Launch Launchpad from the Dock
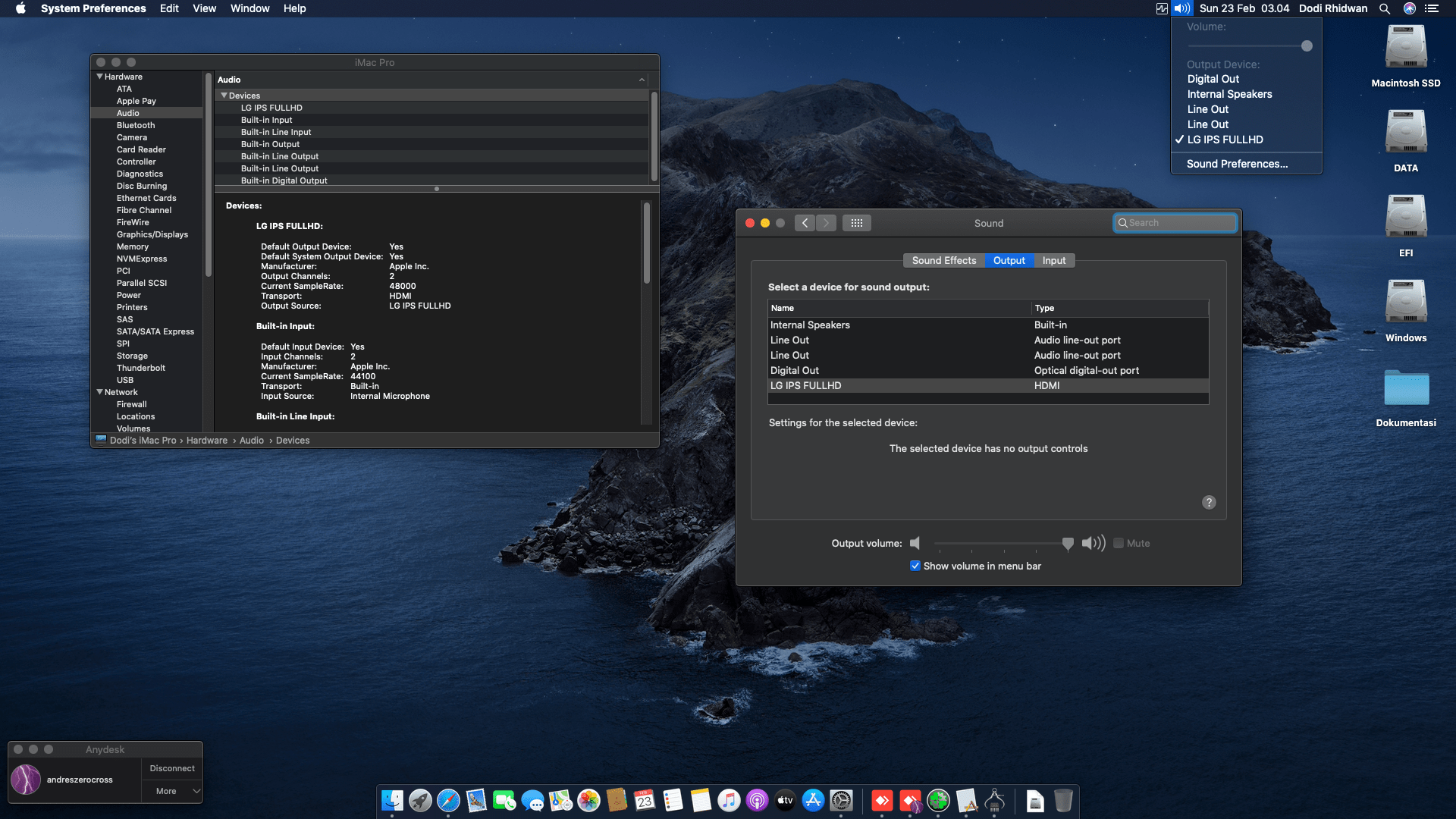 pyautogui.click(x=420, y=800)
